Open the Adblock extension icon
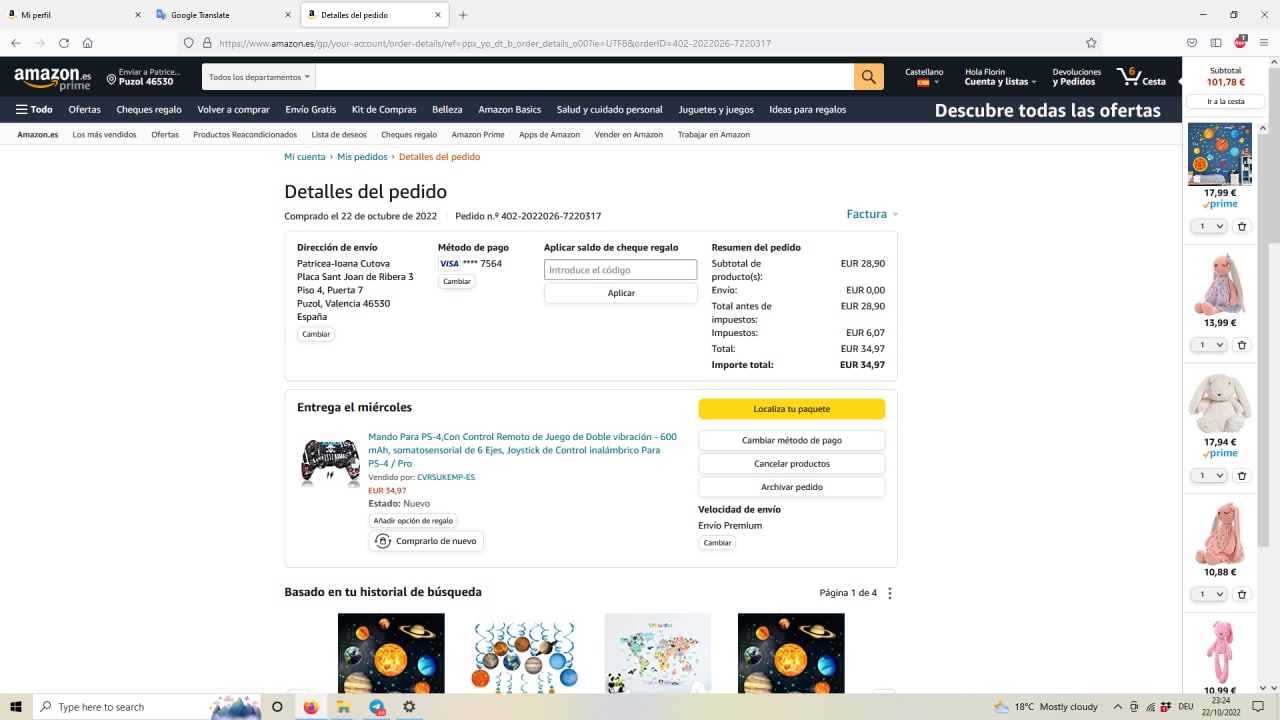Viewport: 1280px width, 720px height. pyautogui.click(x=1240, y=42)
